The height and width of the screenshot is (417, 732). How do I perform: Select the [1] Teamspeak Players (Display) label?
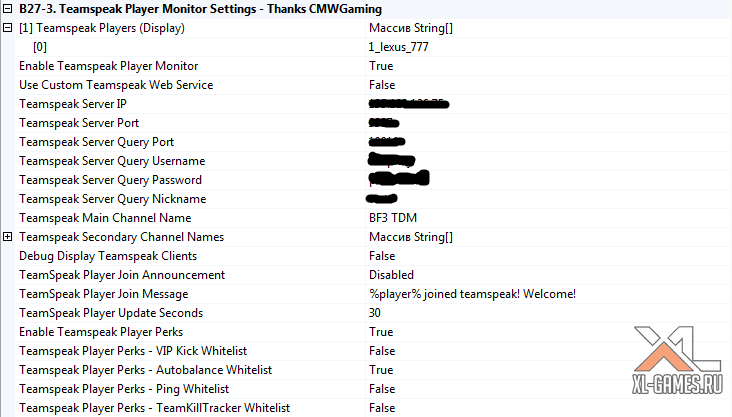pyautogui.click(x=102, y=28)
